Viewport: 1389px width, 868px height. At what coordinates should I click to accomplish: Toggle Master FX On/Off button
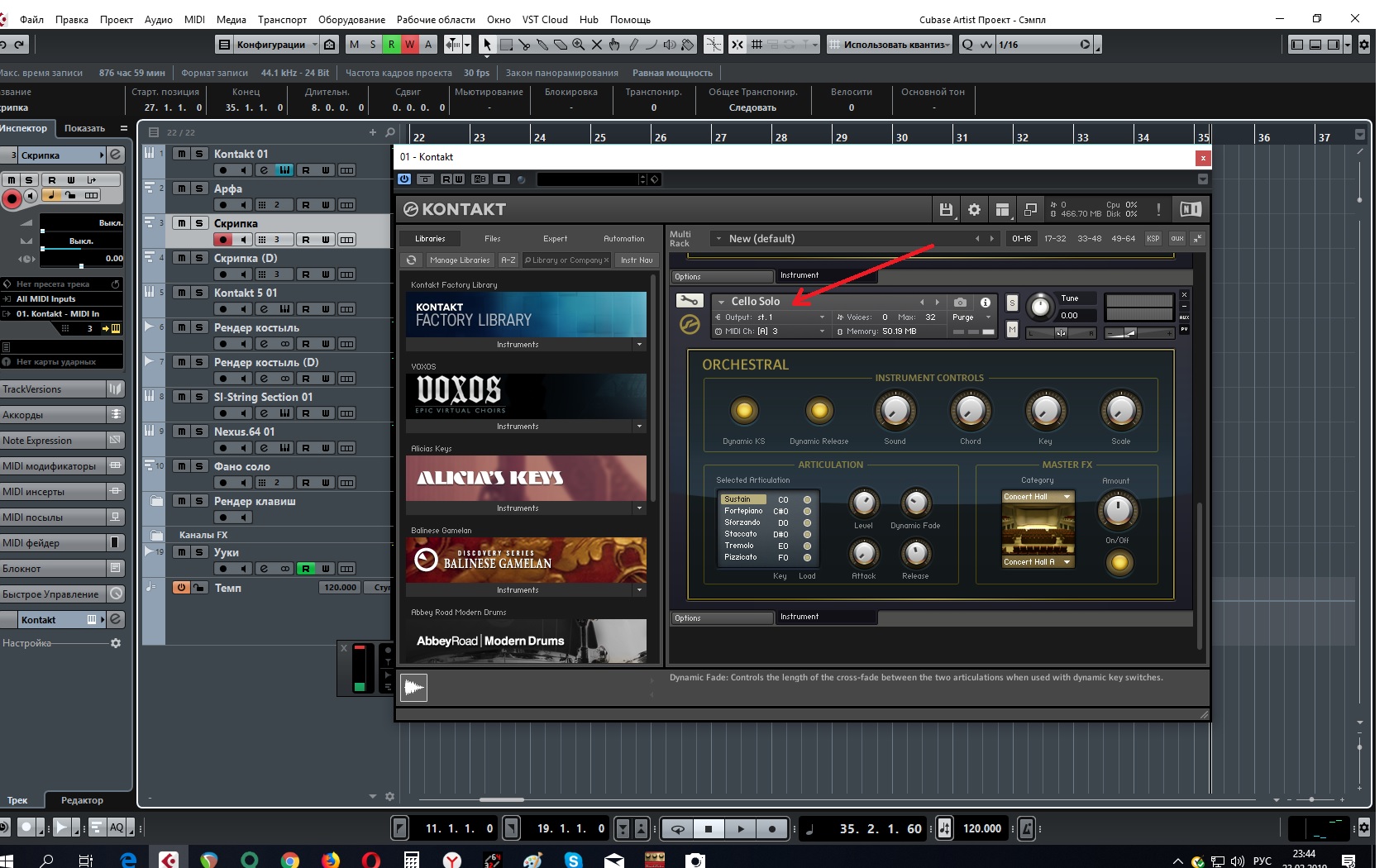click(x=1119, y=563)
